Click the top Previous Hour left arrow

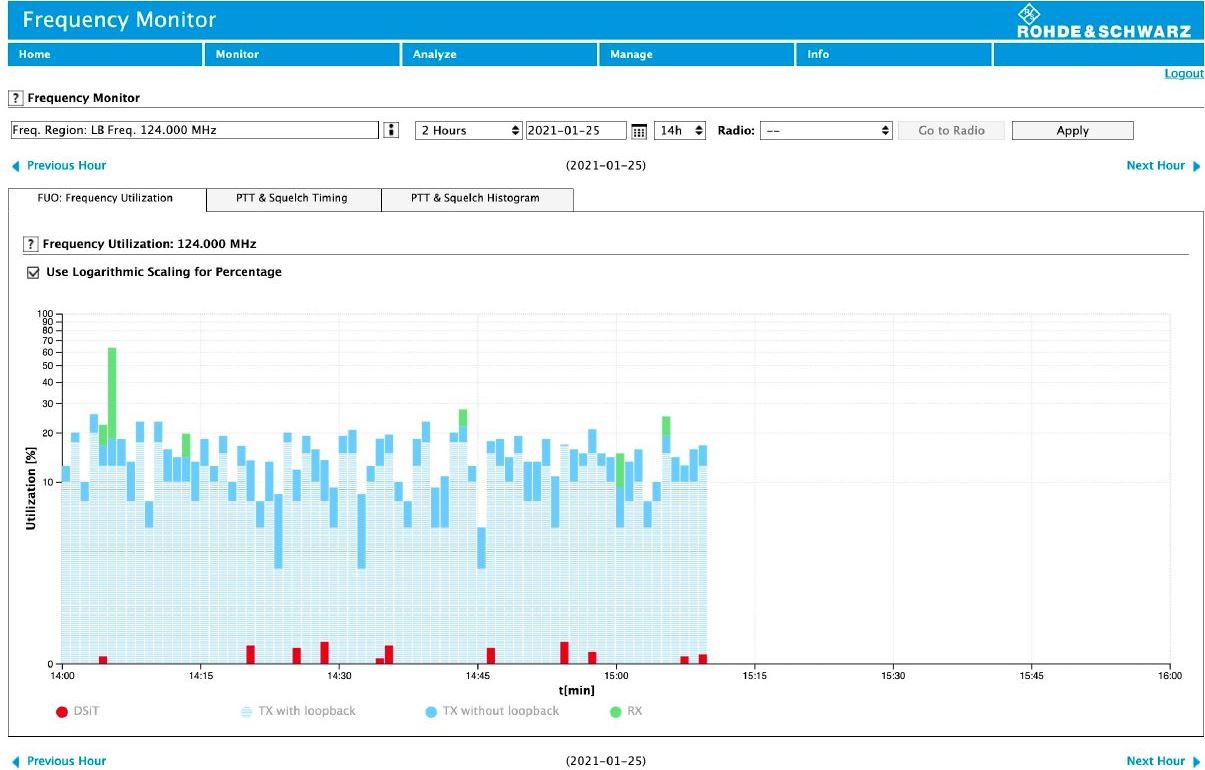(15, 166)
